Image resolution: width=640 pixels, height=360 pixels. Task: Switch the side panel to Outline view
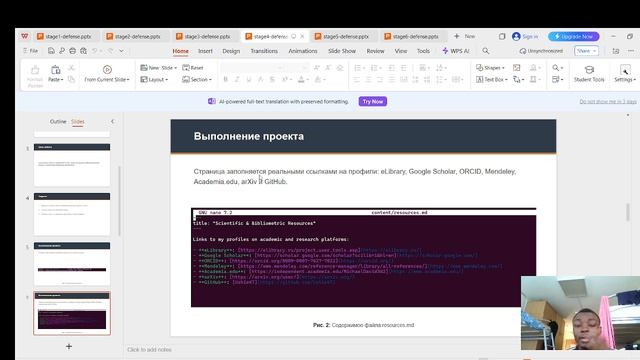coord(58,122)
